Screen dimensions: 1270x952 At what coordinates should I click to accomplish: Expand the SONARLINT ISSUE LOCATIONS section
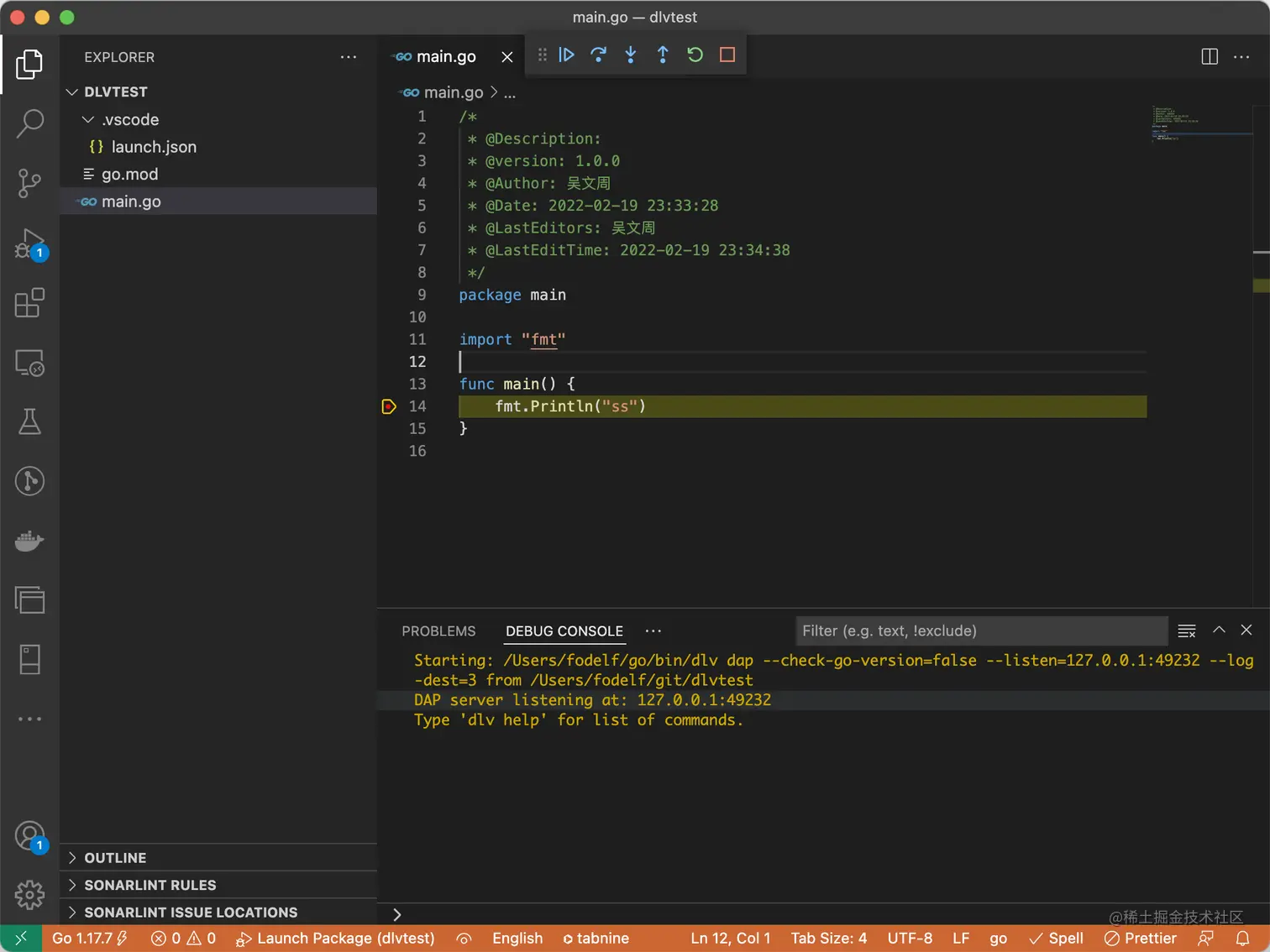218,913
